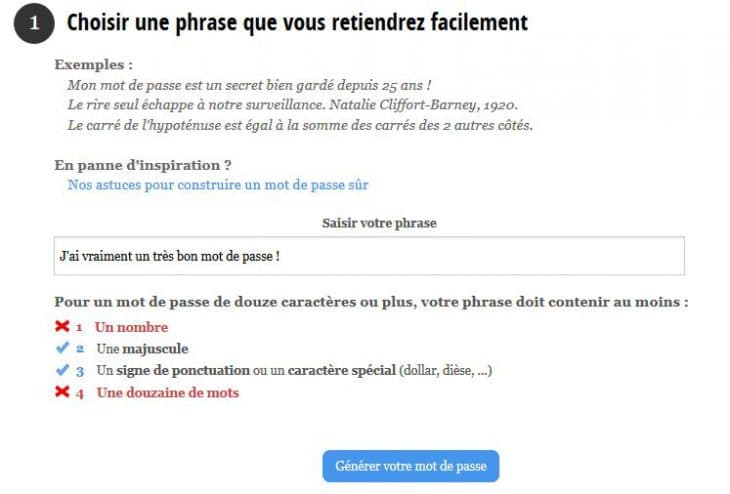Click the example 'Le carré de l'hypoténuse' phrase
This screenshot has height=494, width=730.
point(300,125)
